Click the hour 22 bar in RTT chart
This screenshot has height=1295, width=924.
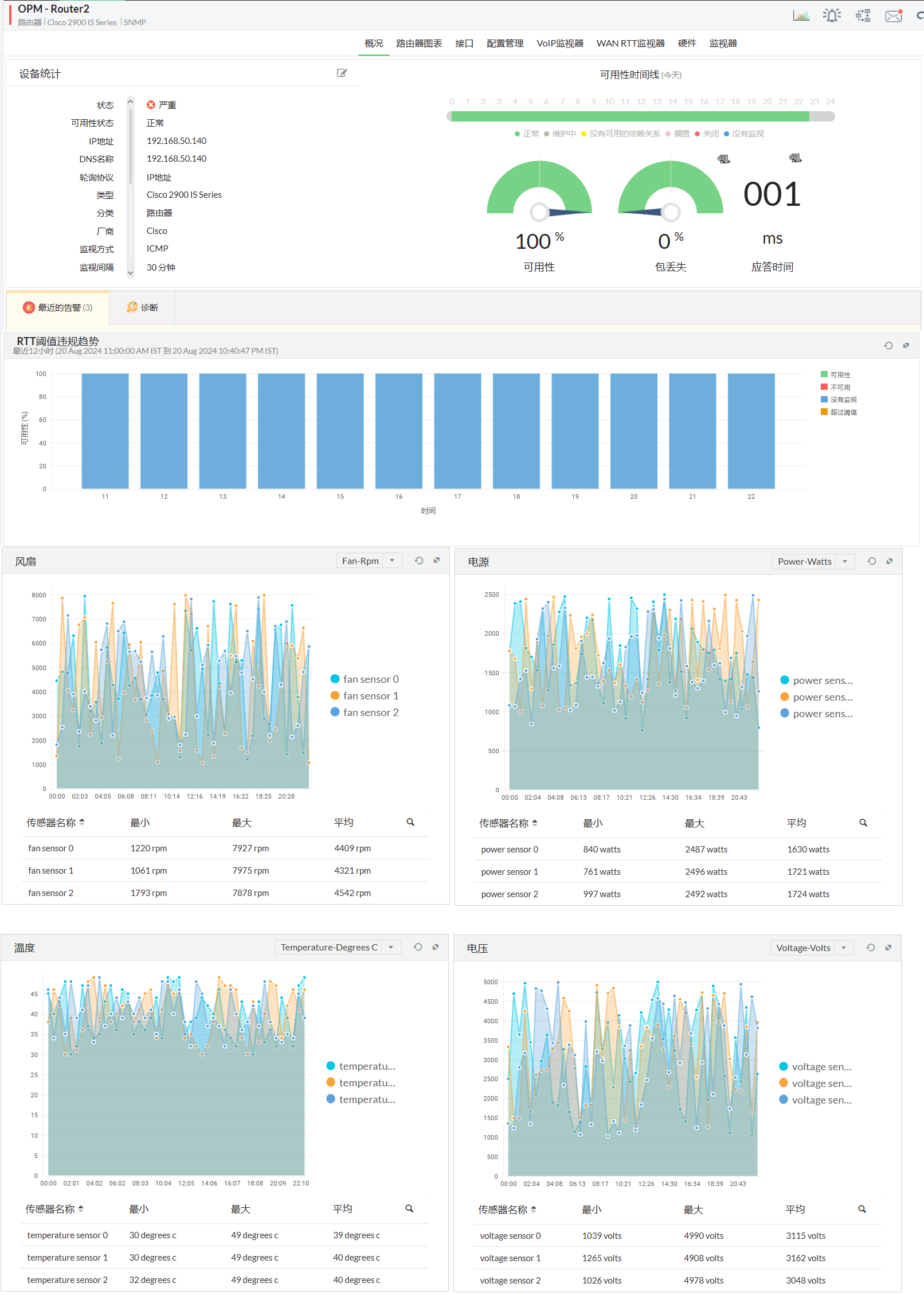tap(751, 431)
